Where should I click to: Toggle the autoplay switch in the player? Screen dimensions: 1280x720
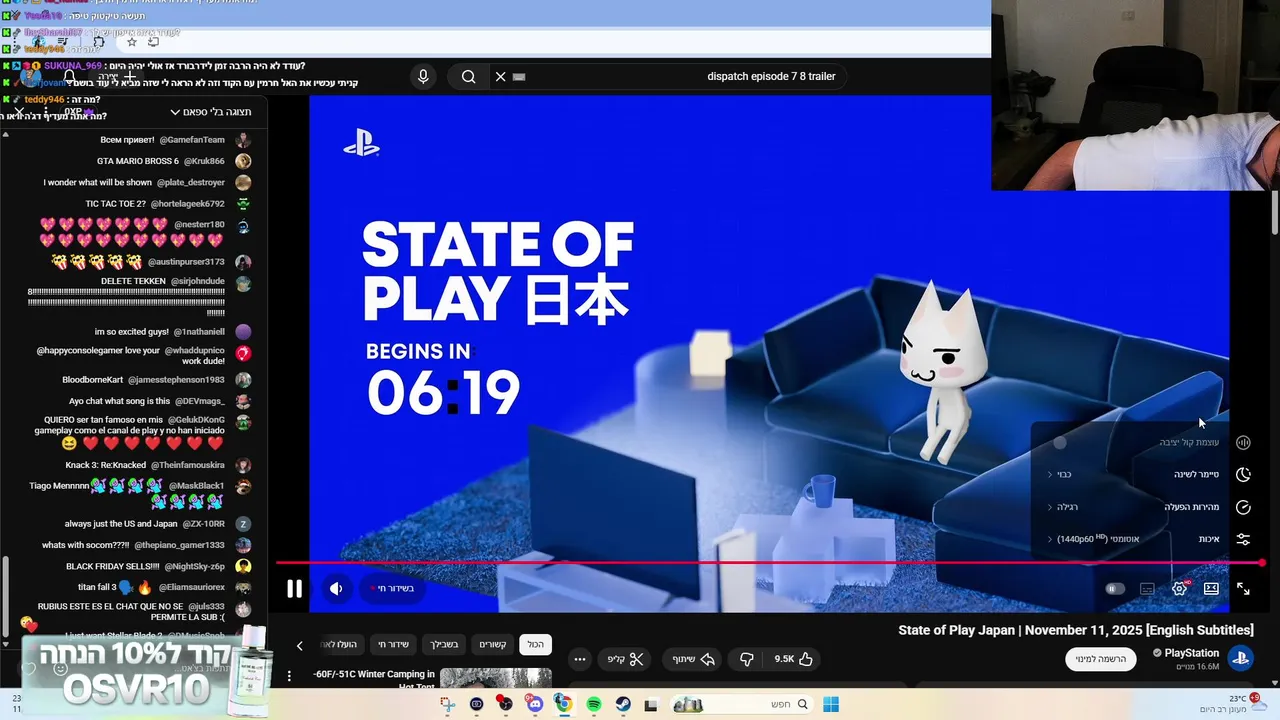(1115, 589)
